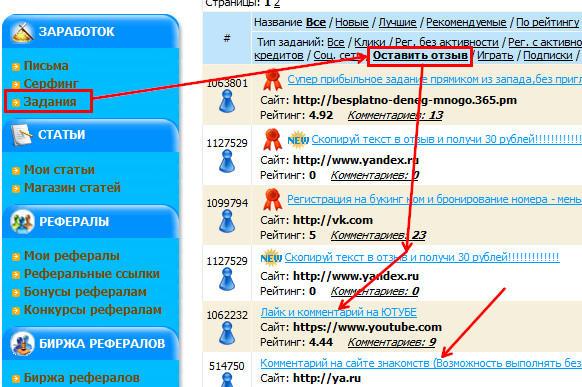Click orange bullet icon next to Серфинг
582x387 pixels.
[x=16, y=85]
